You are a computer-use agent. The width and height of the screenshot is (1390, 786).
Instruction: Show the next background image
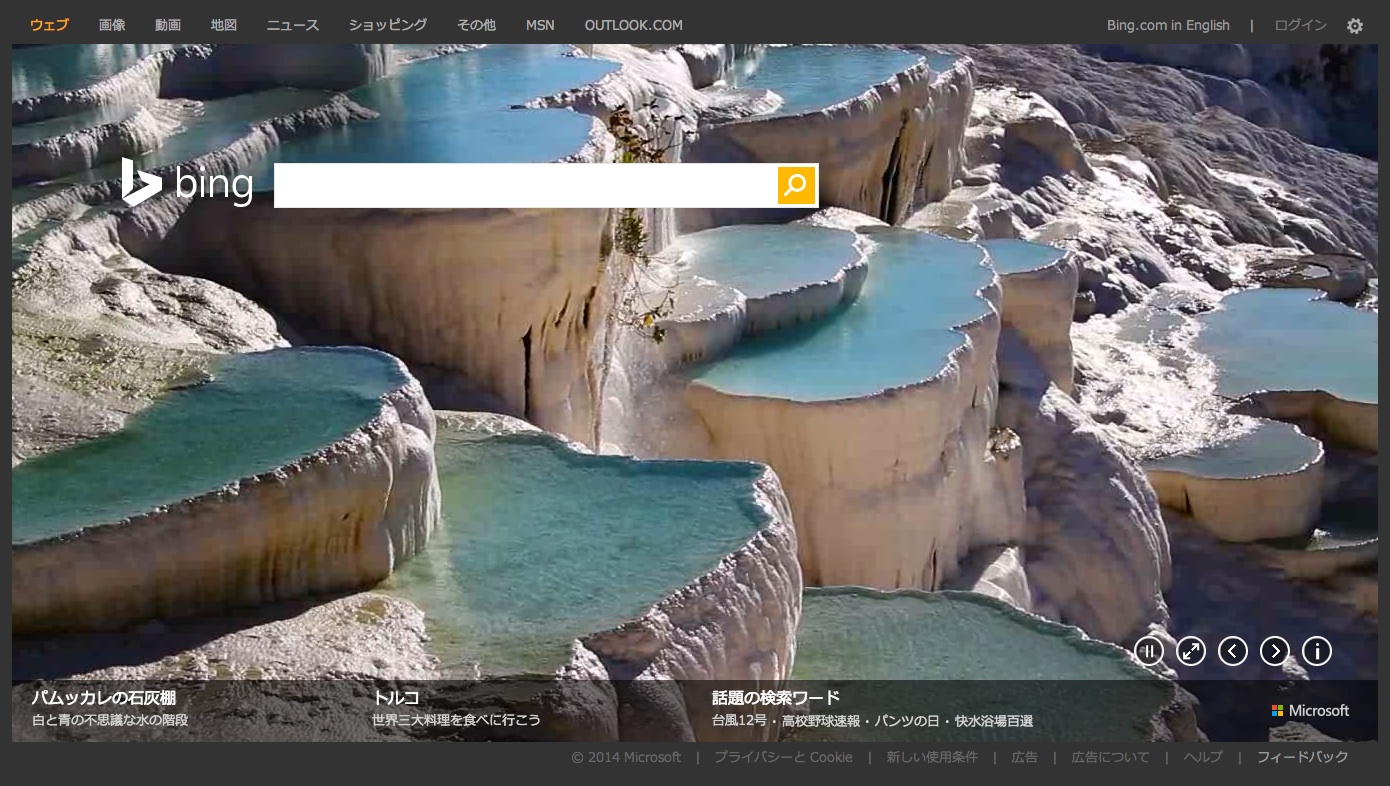click(x=1275, y=652)
